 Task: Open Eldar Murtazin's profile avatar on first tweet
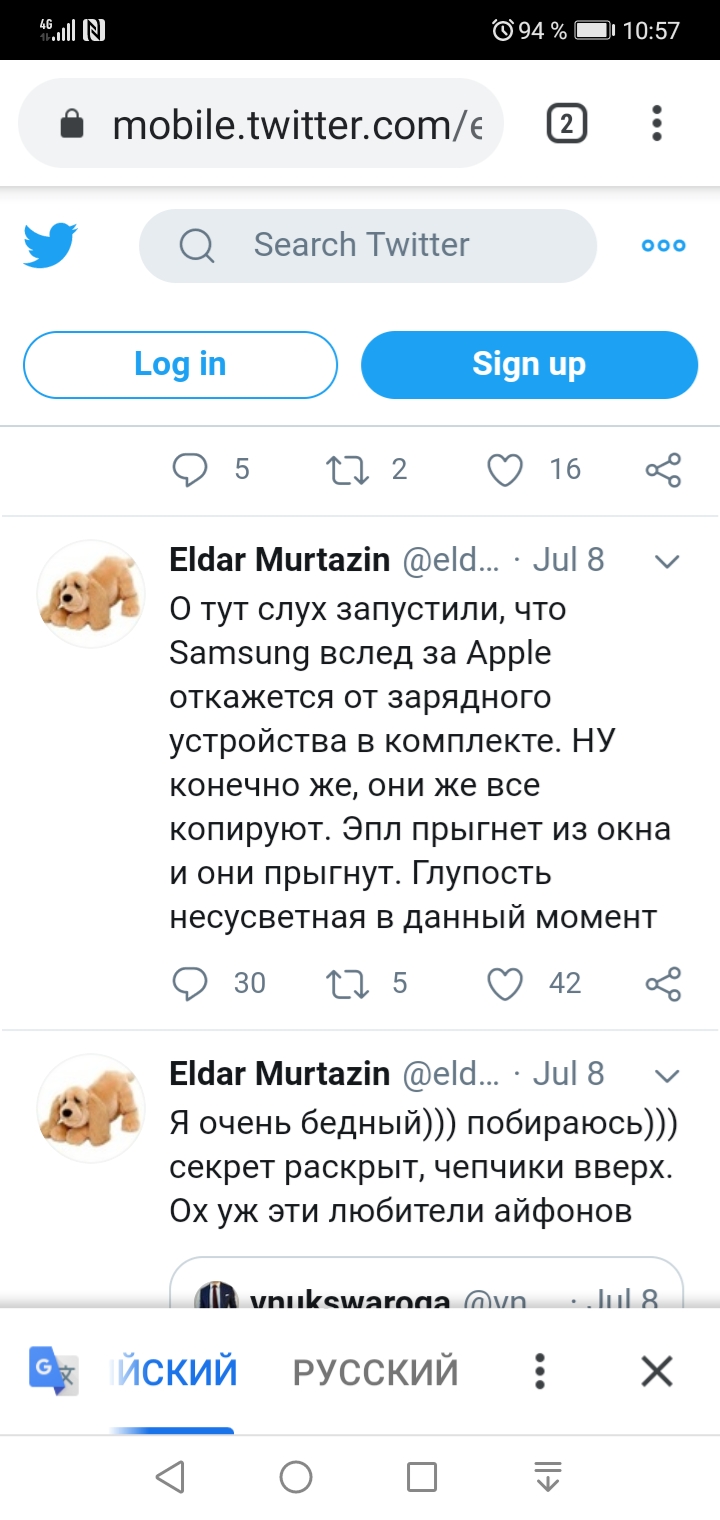coord(91,594)
